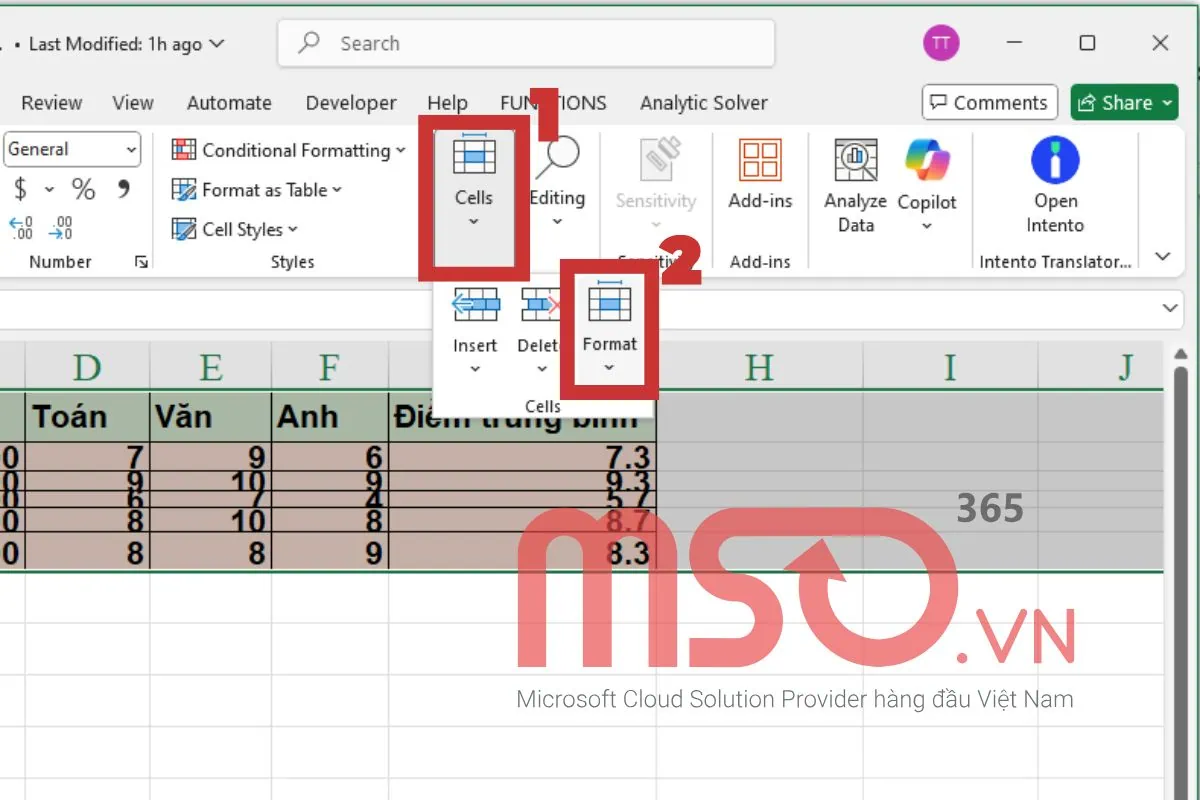
Task: Apply comma style number format
Action: tap(123, 189)
